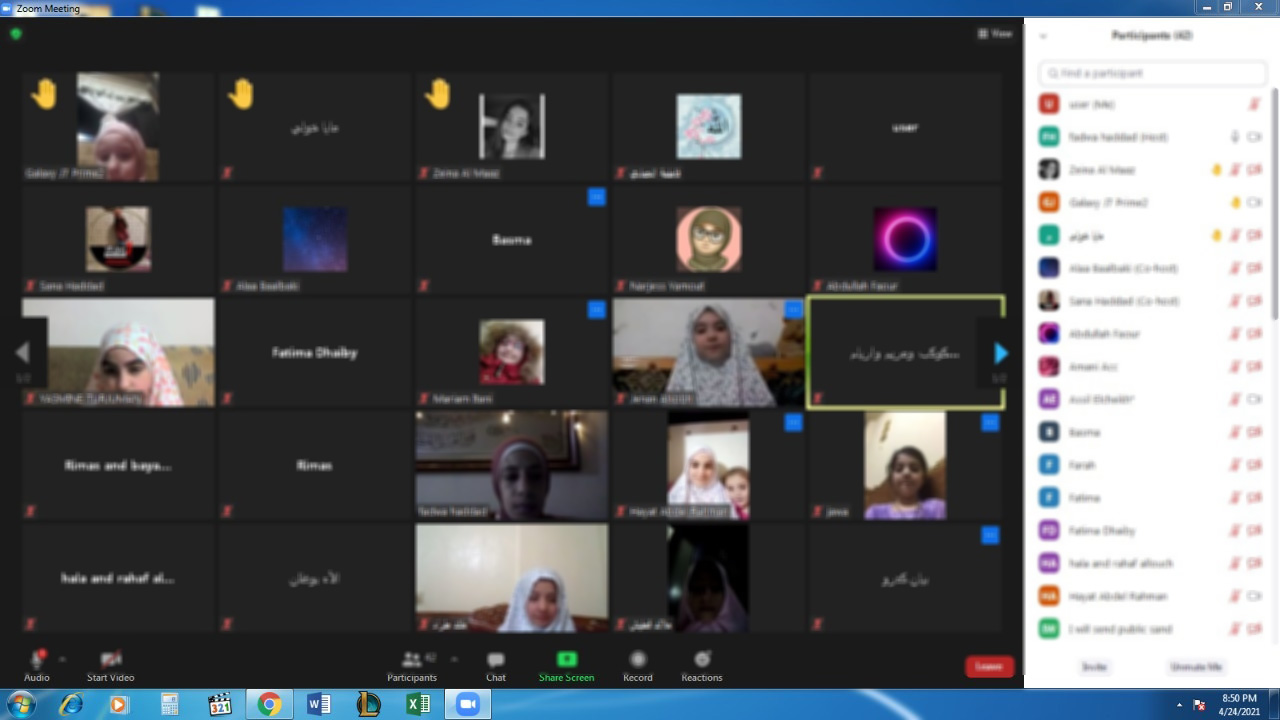
Task: Unmute the microphone via the Audio button
Action: 37,660
